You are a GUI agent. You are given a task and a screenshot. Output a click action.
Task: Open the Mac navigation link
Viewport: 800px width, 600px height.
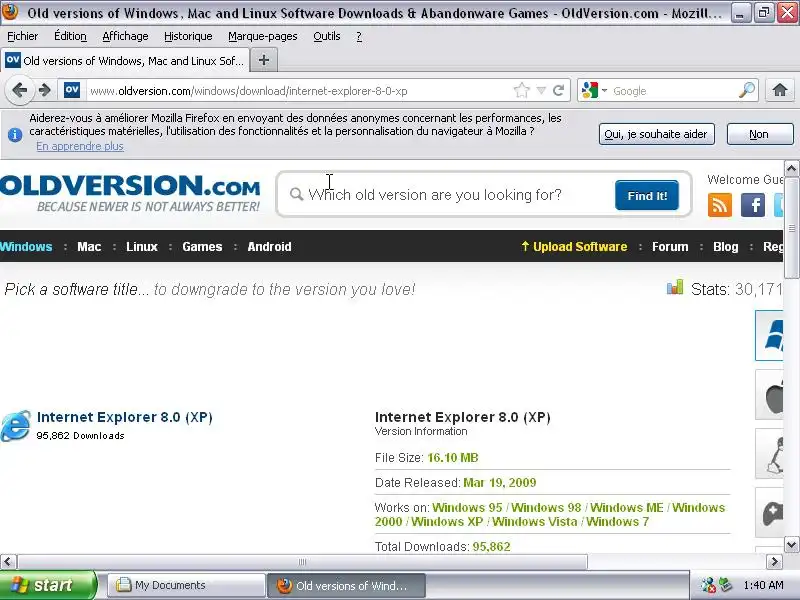pos(89,246)
